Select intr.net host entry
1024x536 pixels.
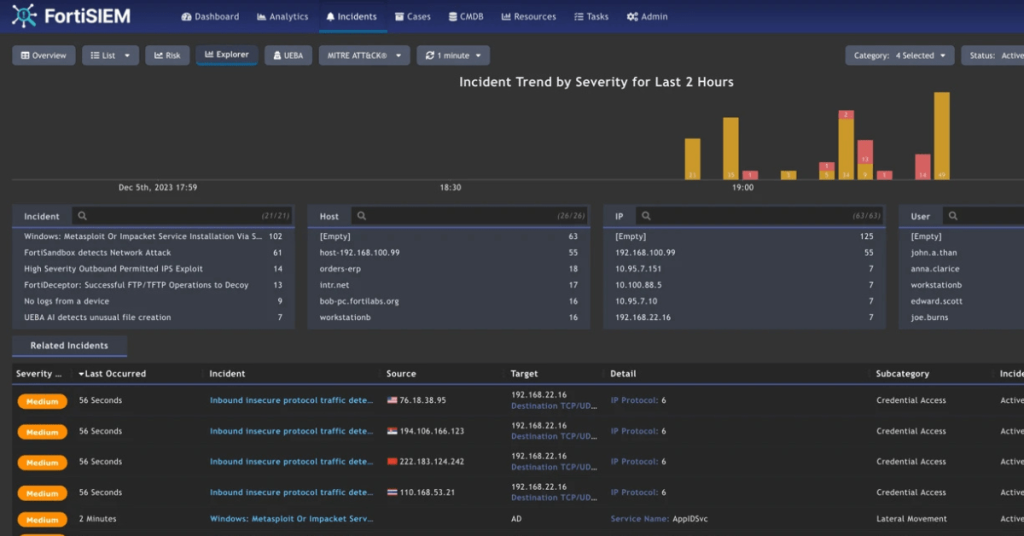pos(449,285)
